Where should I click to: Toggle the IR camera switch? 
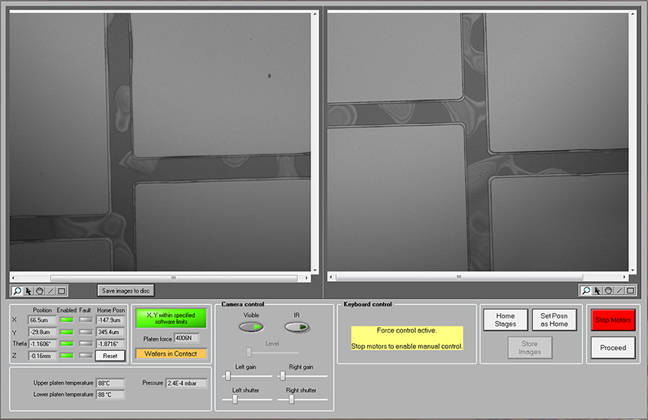[297, 327]
